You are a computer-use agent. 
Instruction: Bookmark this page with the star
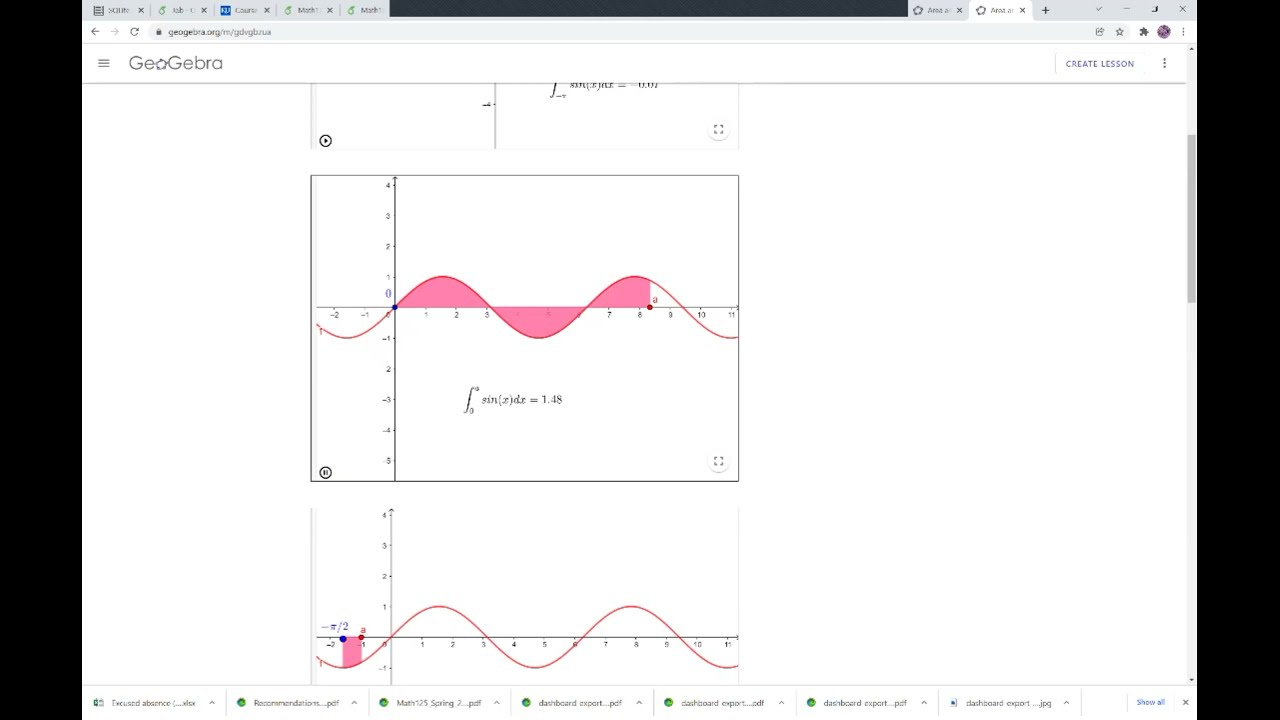point(1120,32)
